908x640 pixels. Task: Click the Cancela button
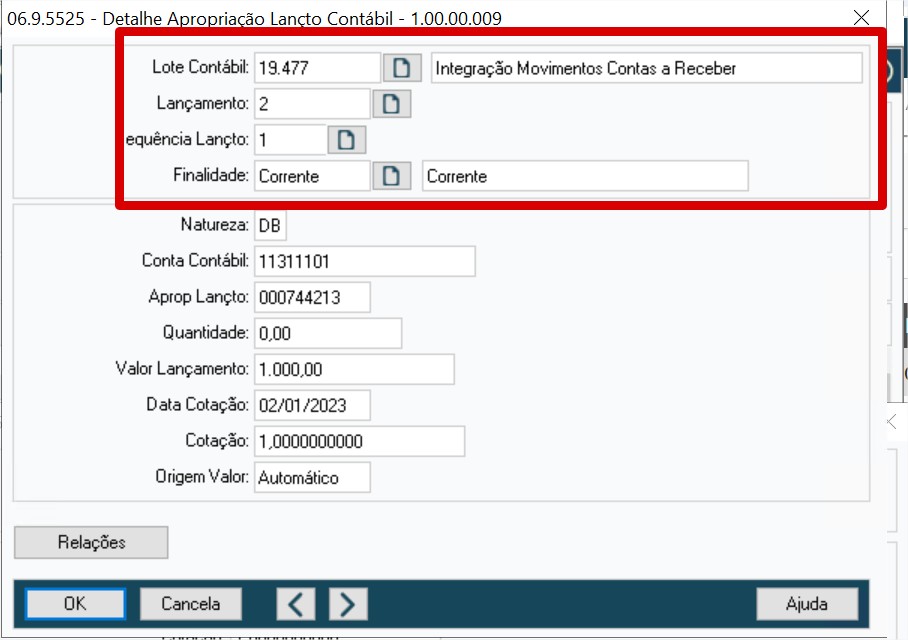(191, 604)
